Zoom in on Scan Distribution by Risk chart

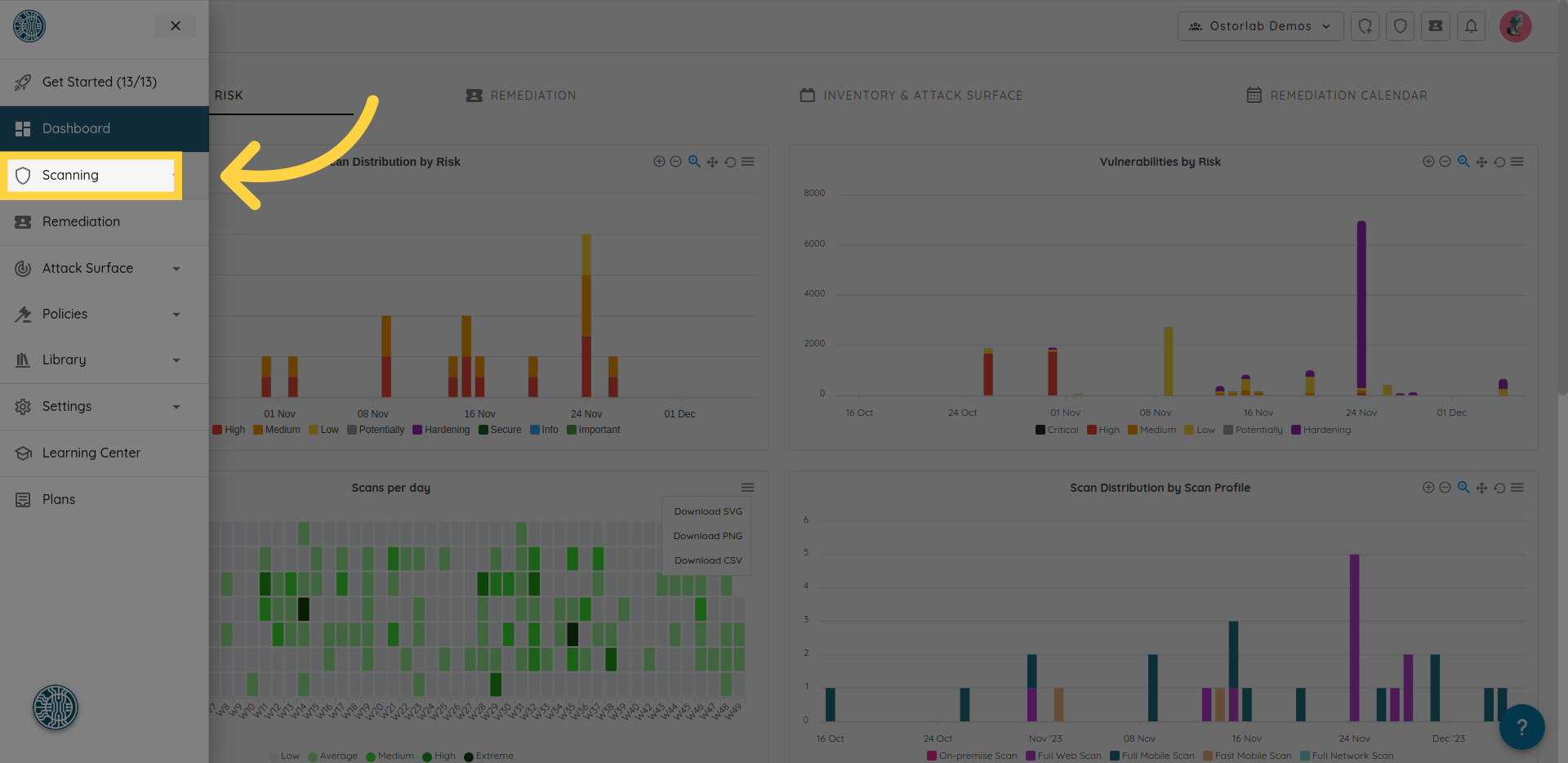click(659, 162)
